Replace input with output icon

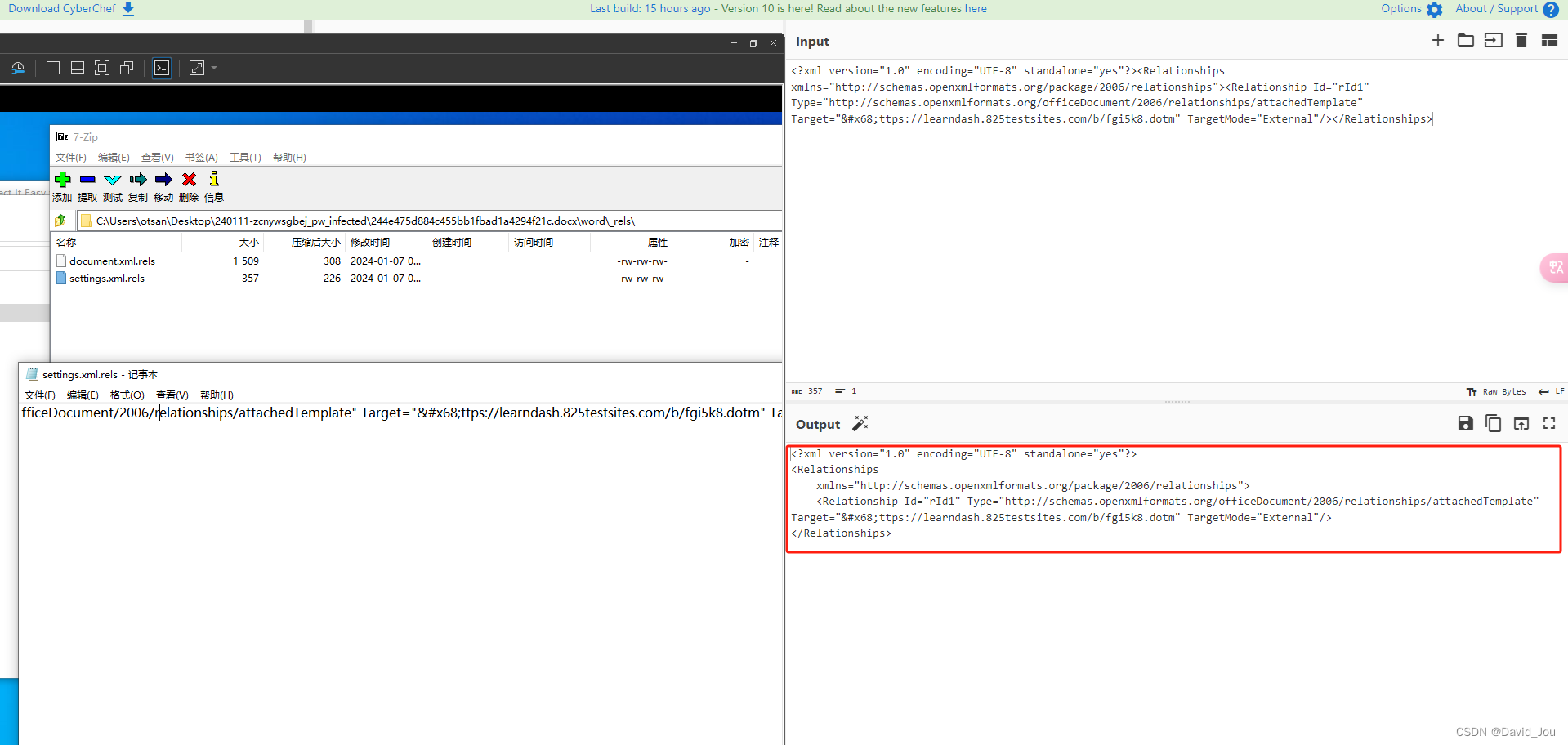(1521, 423)
